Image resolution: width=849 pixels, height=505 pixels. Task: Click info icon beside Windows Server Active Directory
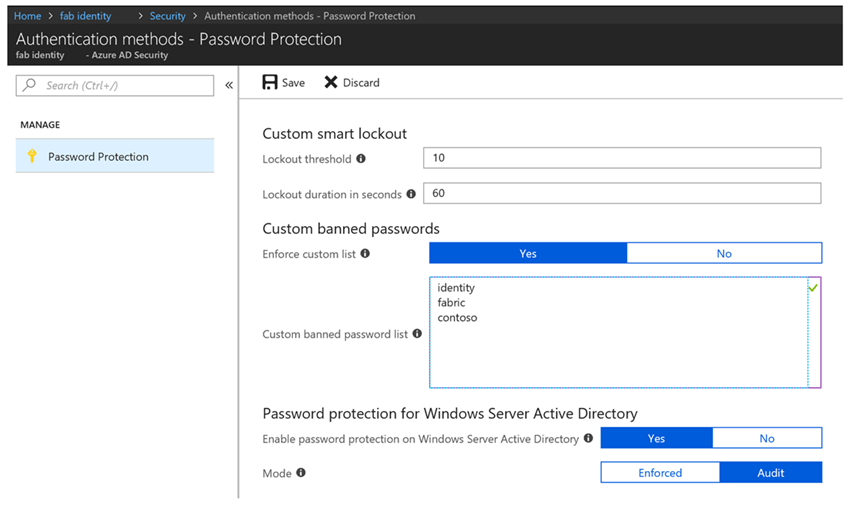pyautogui.click(x=588, y=439)
